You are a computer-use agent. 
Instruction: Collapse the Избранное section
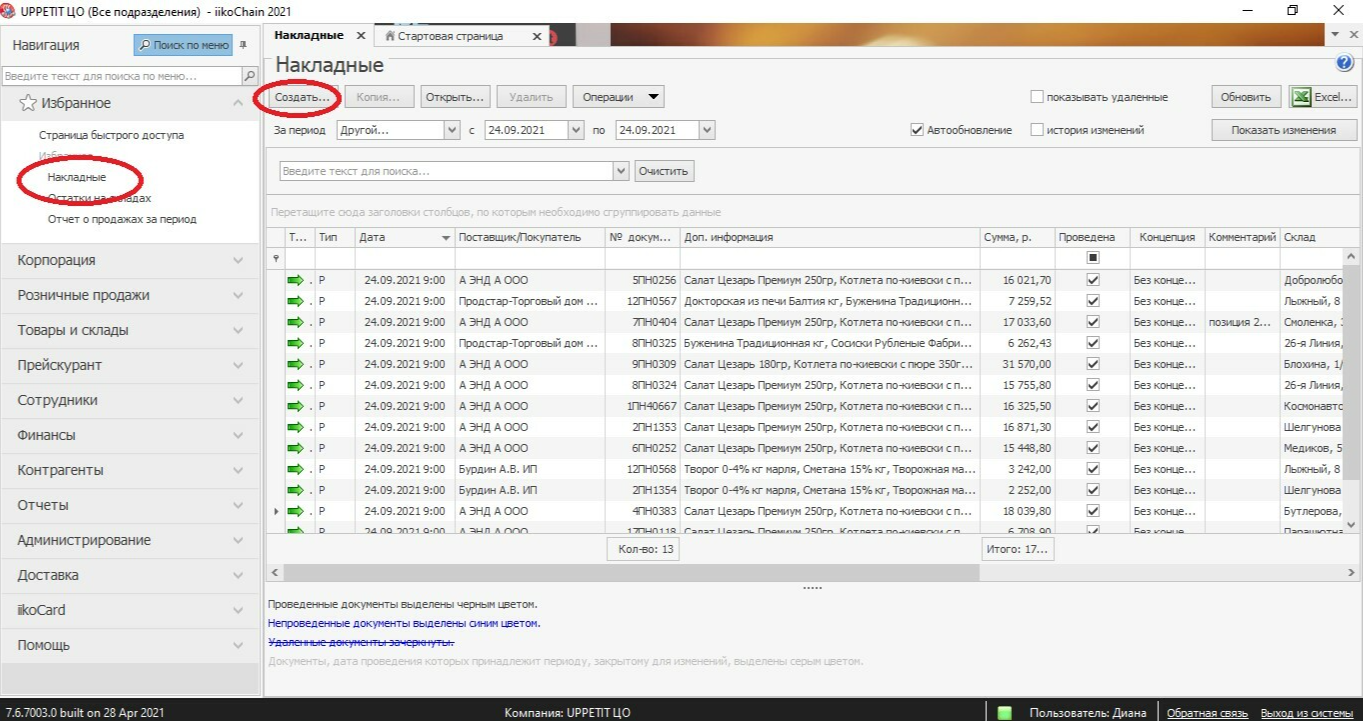coord(237,103)
